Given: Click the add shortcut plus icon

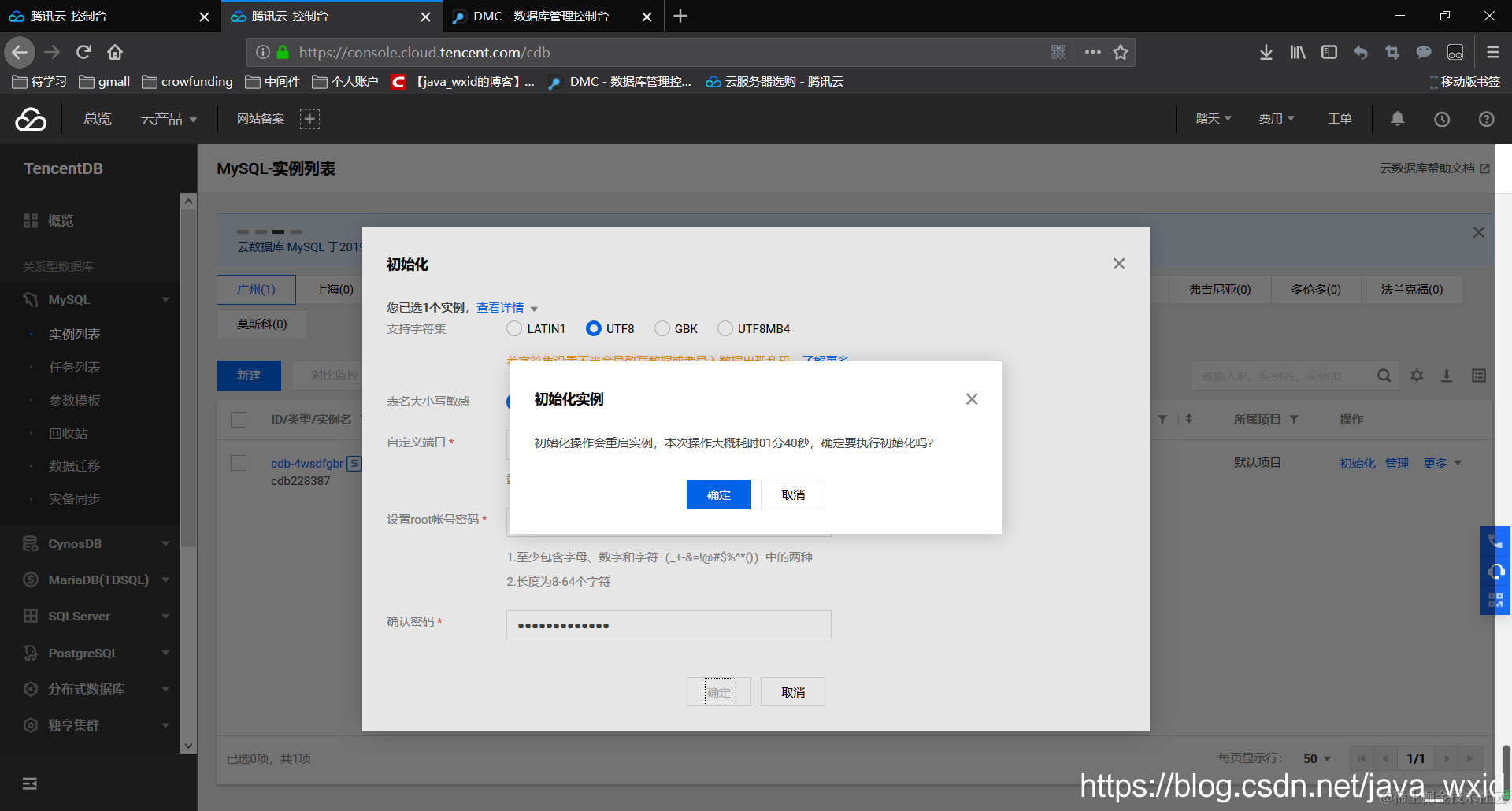Looking at the screenshot, I should 309,119.
